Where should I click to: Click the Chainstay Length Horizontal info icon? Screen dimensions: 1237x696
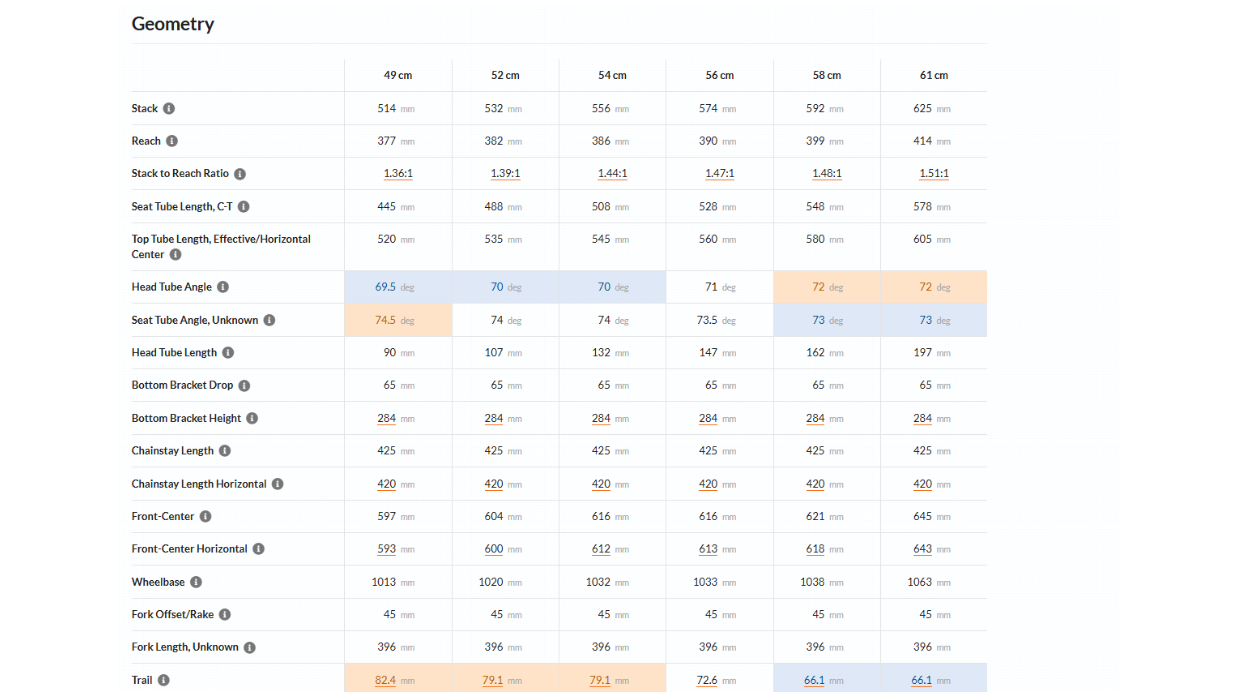pyautogui.click(x=278, y=484)
